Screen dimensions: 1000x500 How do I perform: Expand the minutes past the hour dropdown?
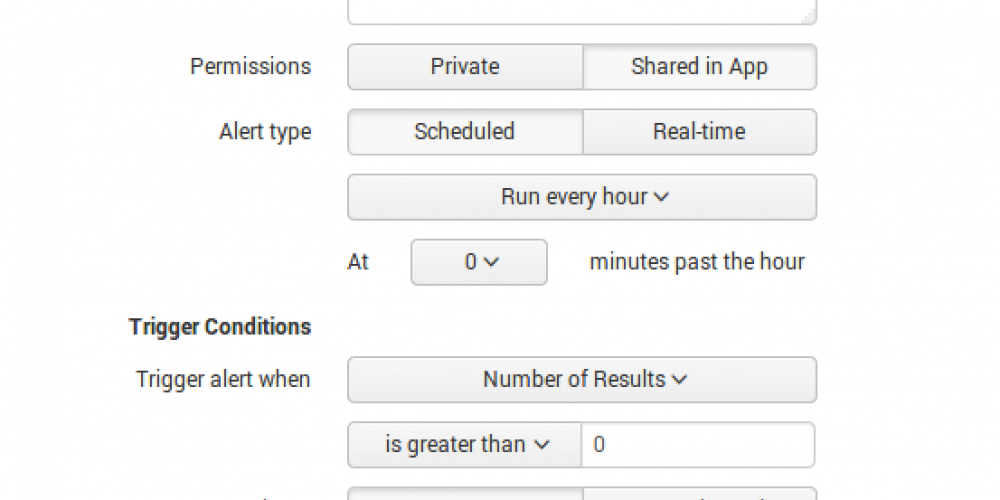[479, 262]
